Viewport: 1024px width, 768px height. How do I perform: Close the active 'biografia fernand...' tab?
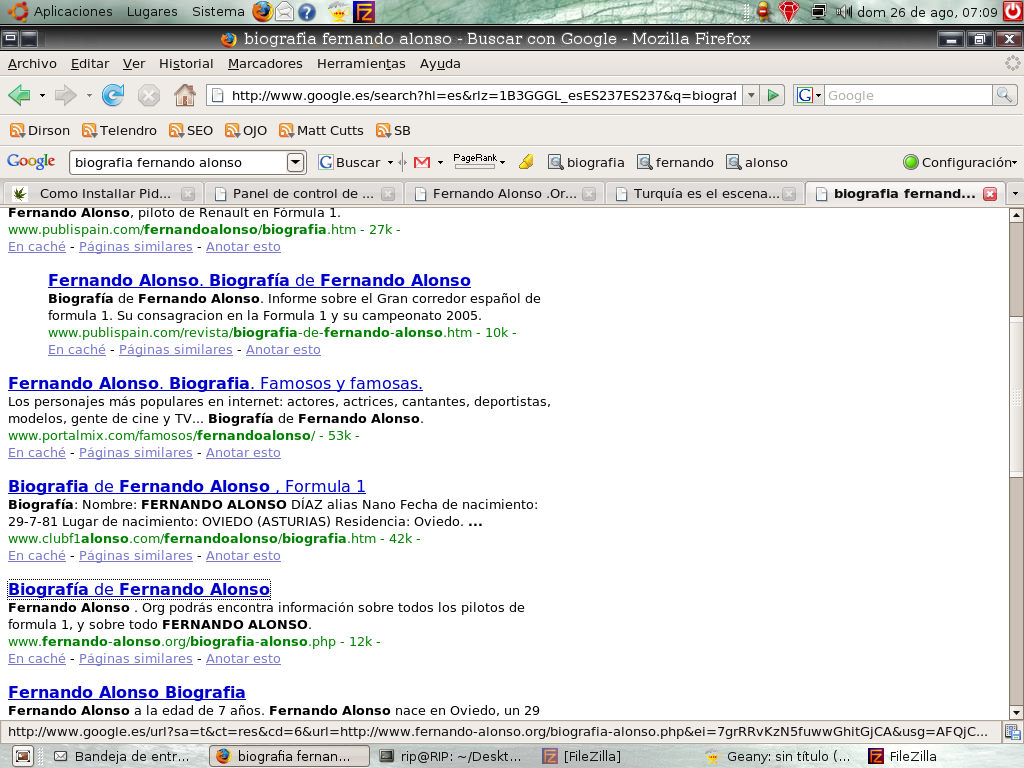coord(990,193)
